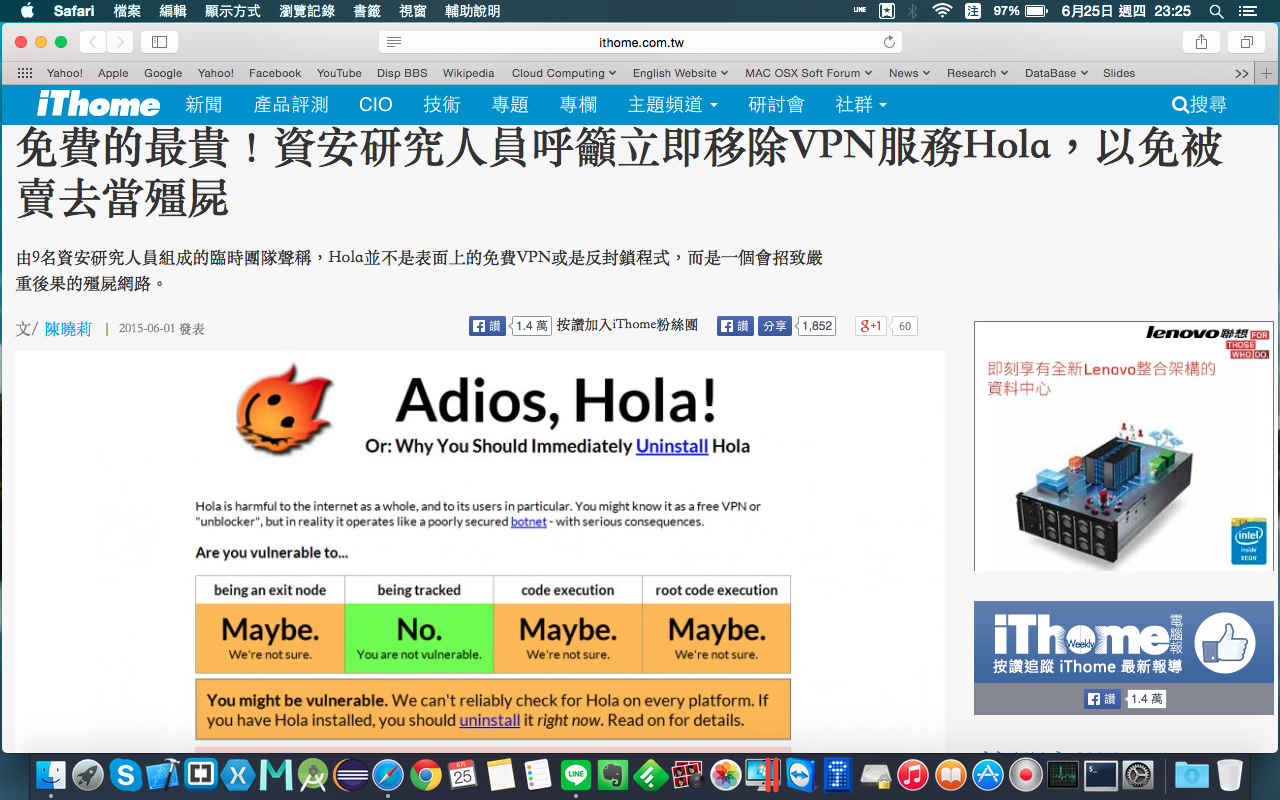Open a new tab with plus button

click(1267, 73)
